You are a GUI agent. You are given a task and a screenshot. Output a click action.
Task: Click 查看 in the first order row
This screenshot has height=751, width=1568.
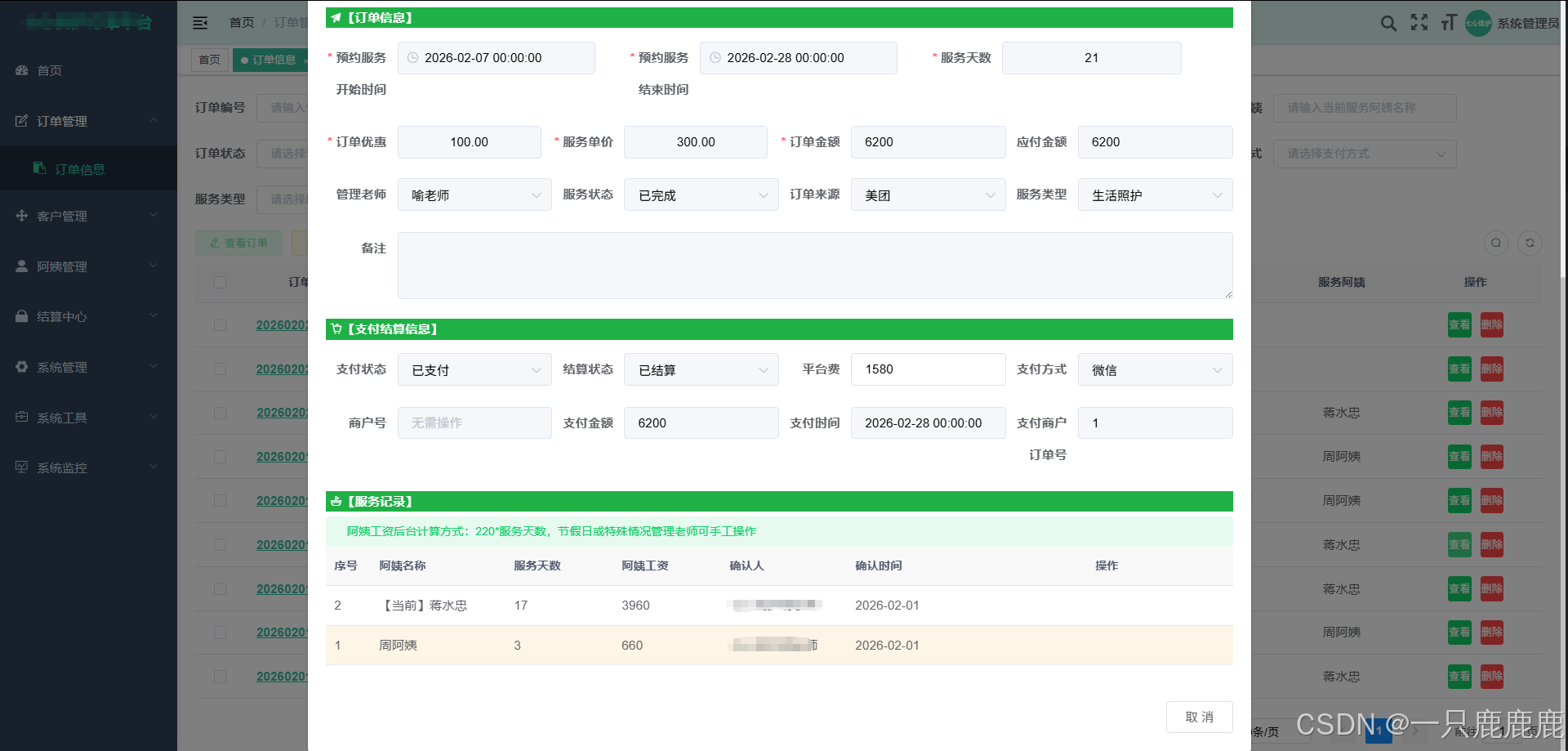pos(1459,325)
